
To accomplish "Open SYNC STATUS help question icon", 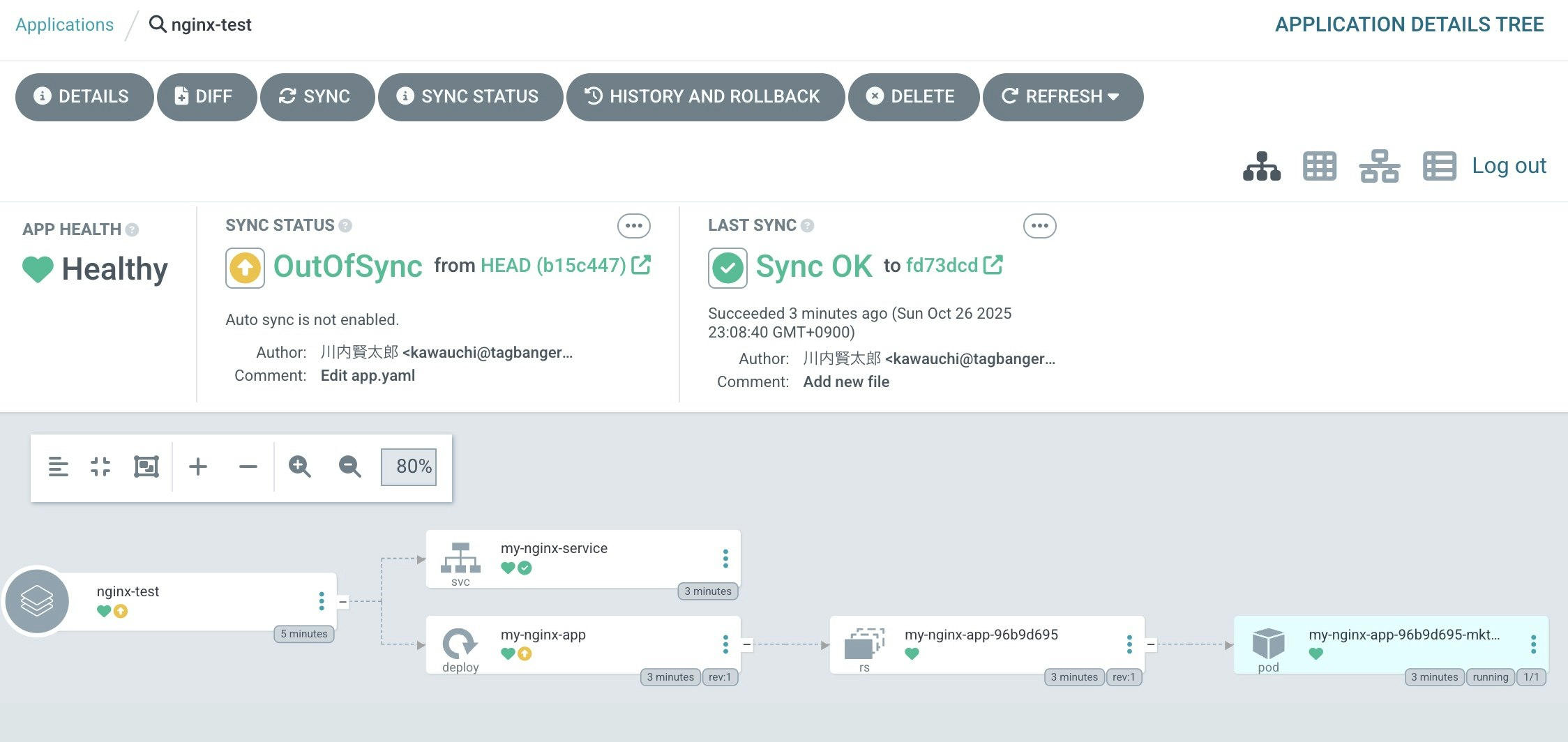I will 345,225.
